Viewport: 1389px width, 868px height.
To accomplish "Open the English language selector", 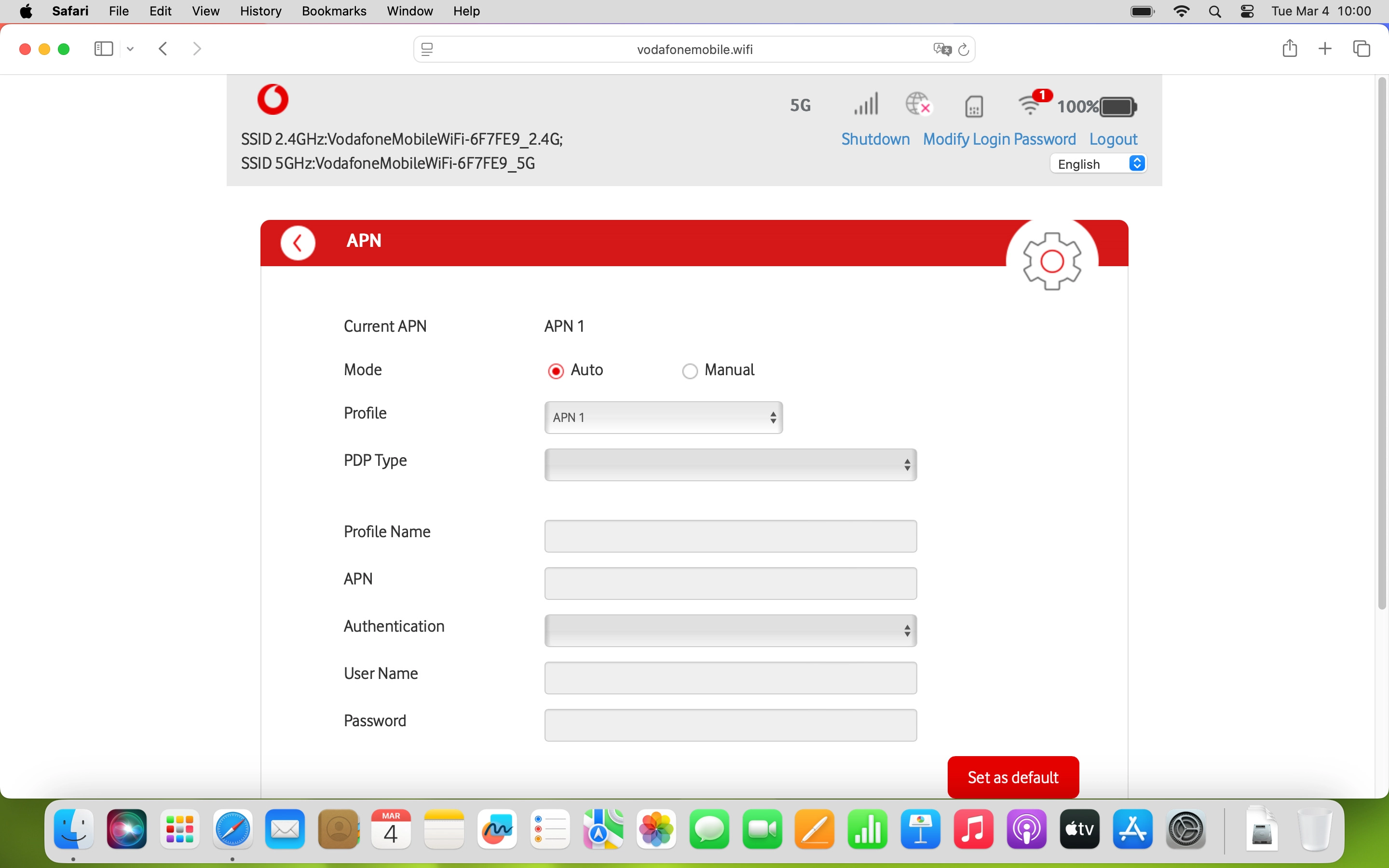I will [x=1098, y=164].
